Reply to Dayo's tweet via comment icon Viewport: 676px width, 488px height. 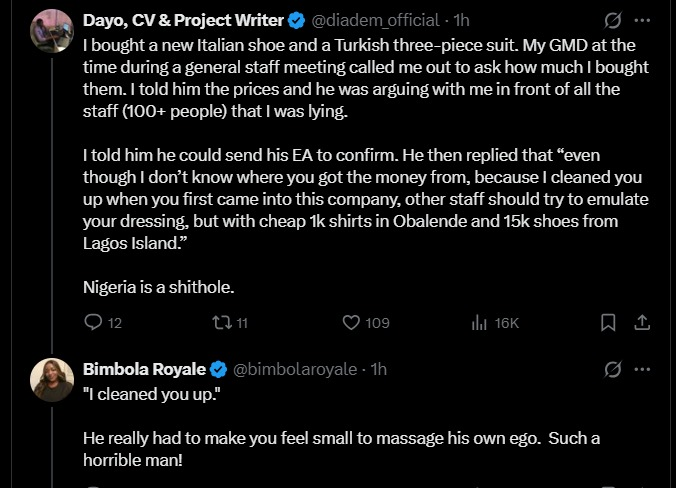pyautogui.click(x=93, y=323)
